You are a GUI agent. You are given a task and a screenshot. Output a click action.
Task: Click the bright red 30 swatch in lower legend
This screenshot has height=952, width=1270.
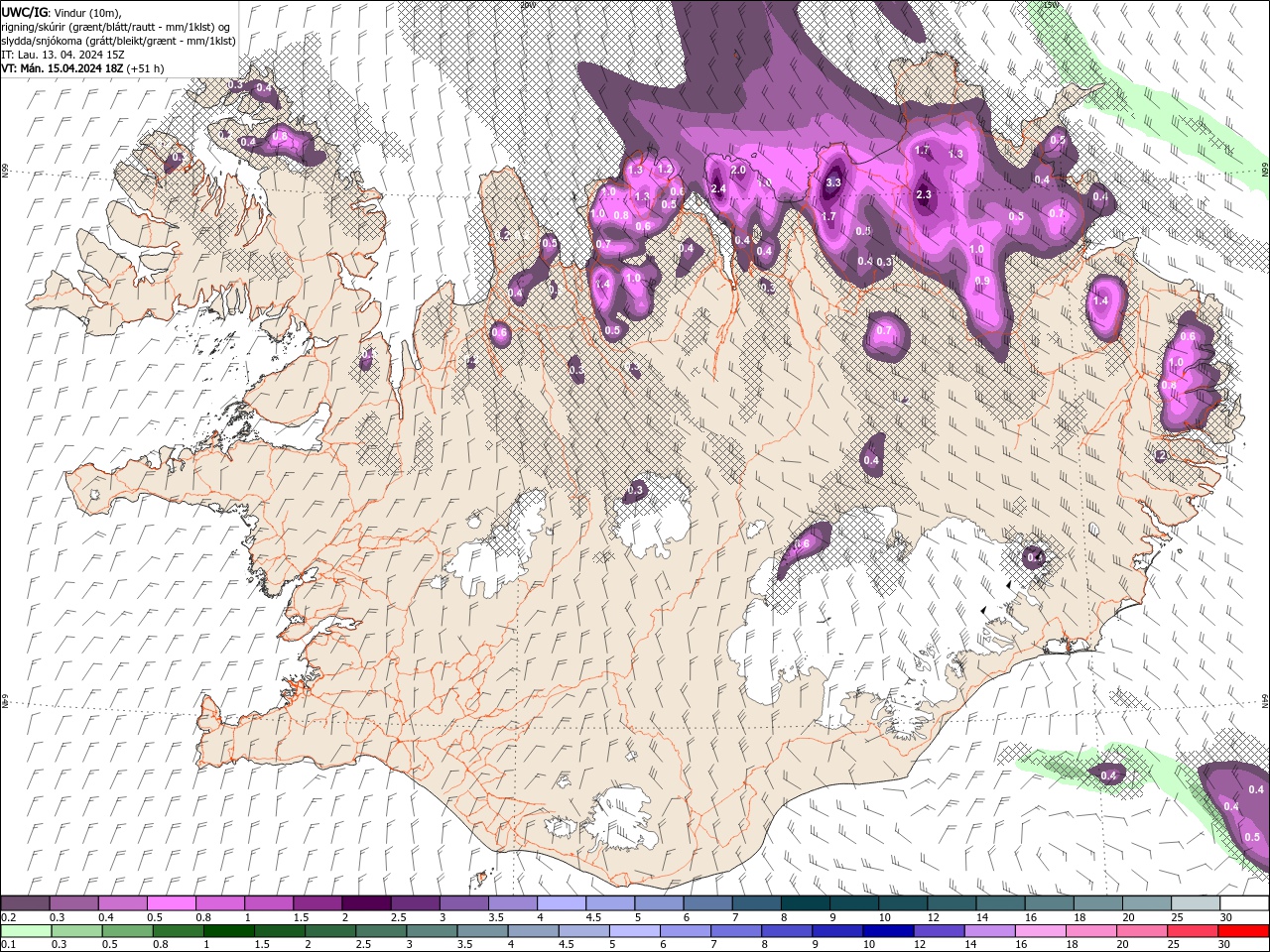(x=1243, y=931)
